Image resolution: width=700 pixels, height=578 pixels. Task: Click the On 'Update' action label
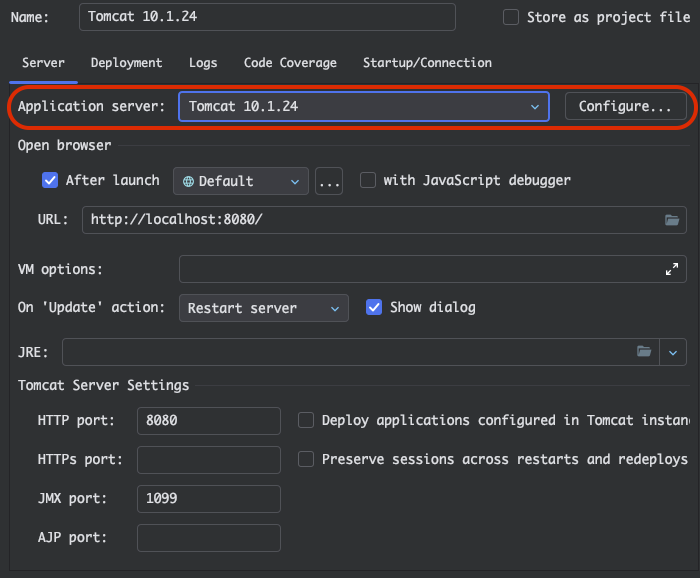coord(92,308)
